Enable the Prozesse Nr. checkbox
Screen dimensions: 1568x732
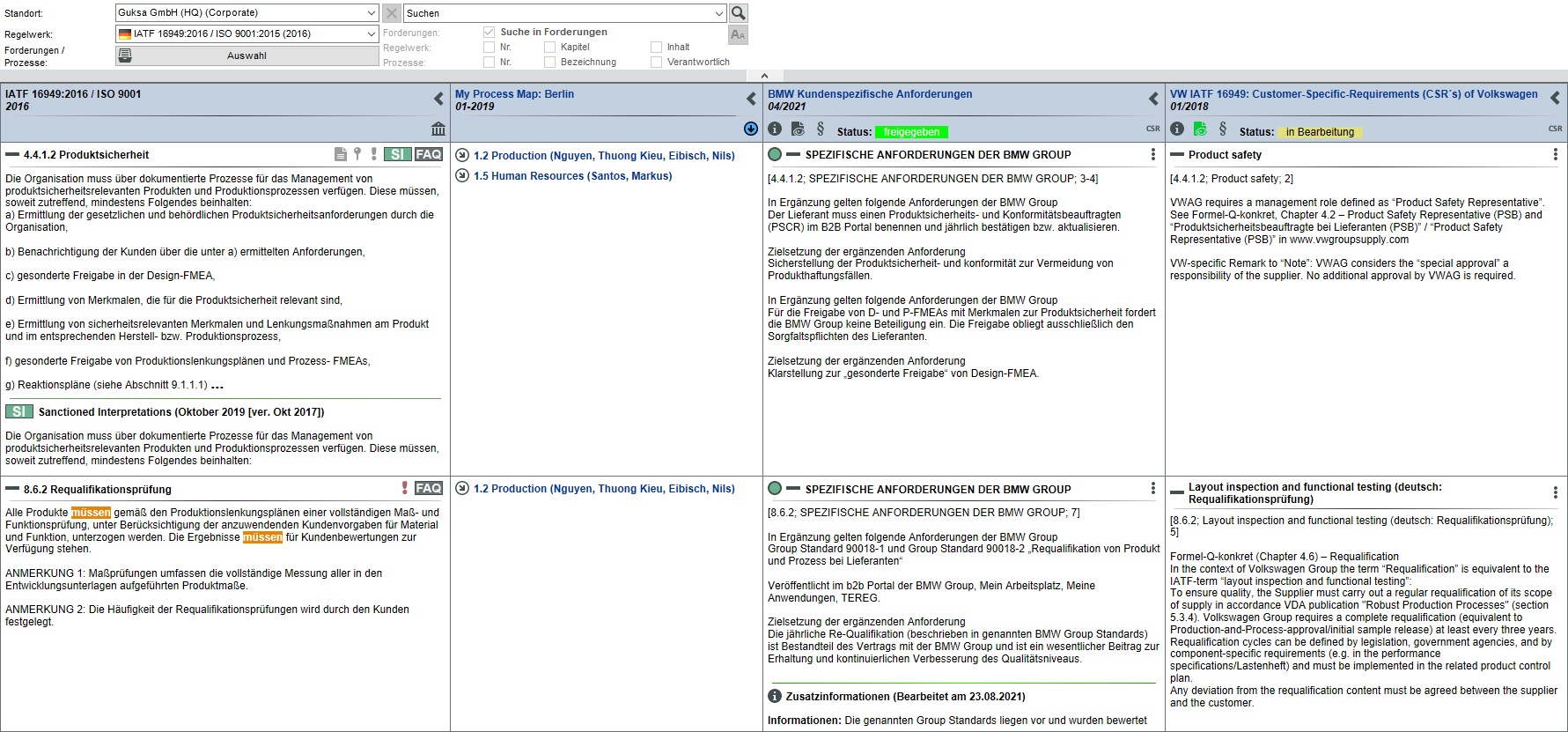(x=489, y=62)
